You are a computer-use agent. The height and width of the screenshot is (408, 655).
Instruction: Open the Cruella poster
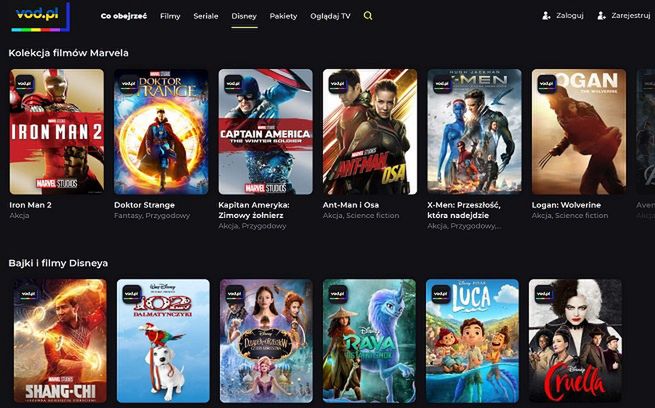click(x=575, y=341)
